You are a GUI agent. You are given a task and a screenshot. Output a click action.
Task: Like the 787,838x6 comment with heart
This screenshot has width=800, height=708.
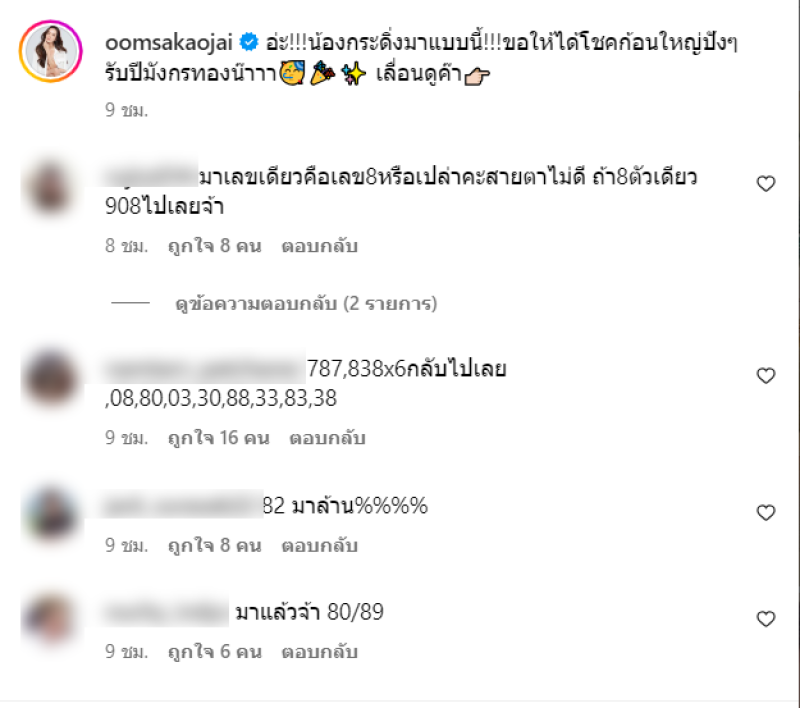click(765, 375)
